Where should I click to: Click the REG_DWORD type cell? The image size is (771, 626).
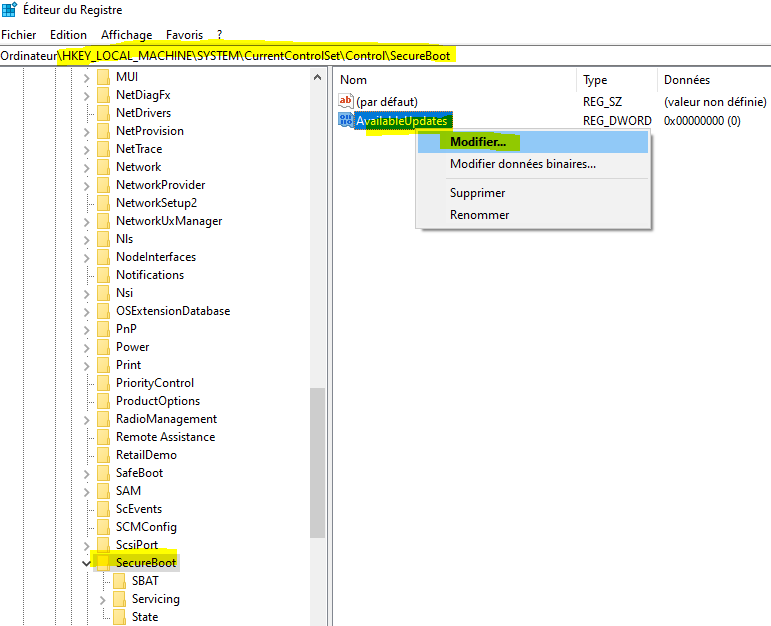point(617,121)
